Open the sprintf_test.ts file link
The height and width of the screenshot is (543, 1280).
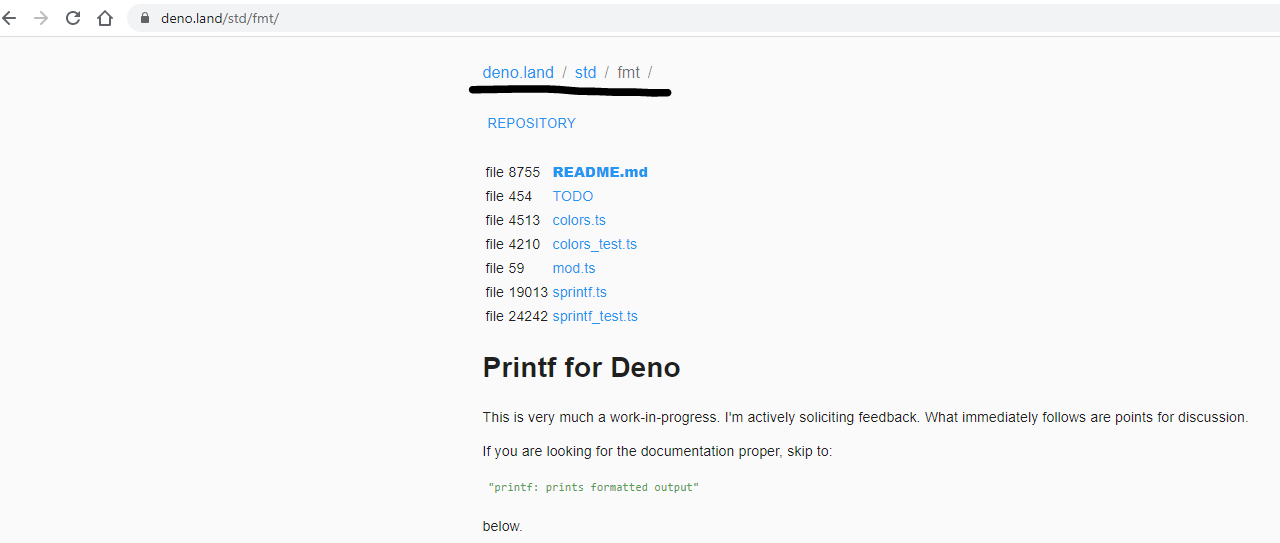click(595, 316)
